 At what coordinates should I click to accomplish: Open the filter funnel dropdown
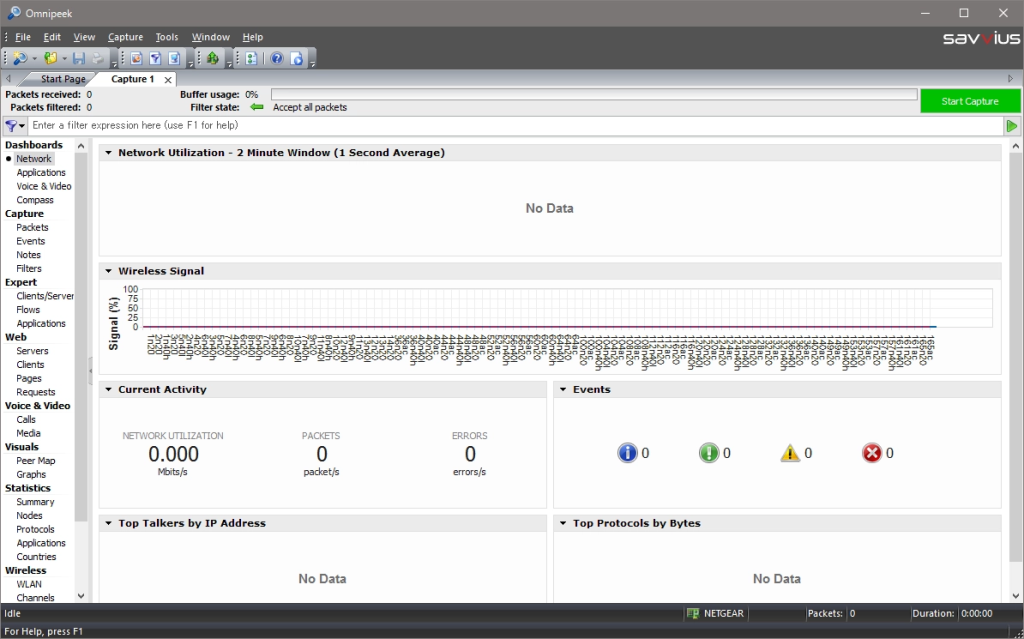coord(15,126)
